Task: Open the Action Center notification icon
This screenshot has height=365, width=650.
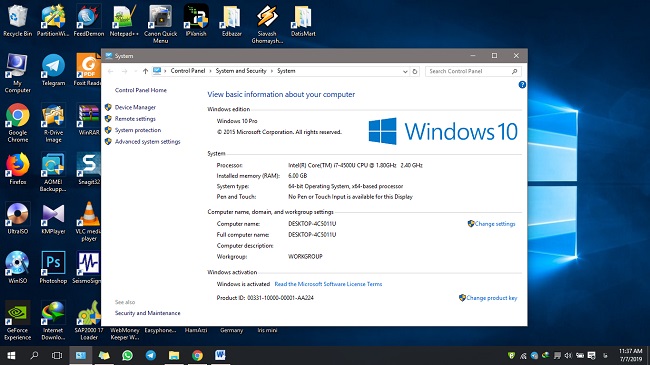Action: [x=592, y=355]
